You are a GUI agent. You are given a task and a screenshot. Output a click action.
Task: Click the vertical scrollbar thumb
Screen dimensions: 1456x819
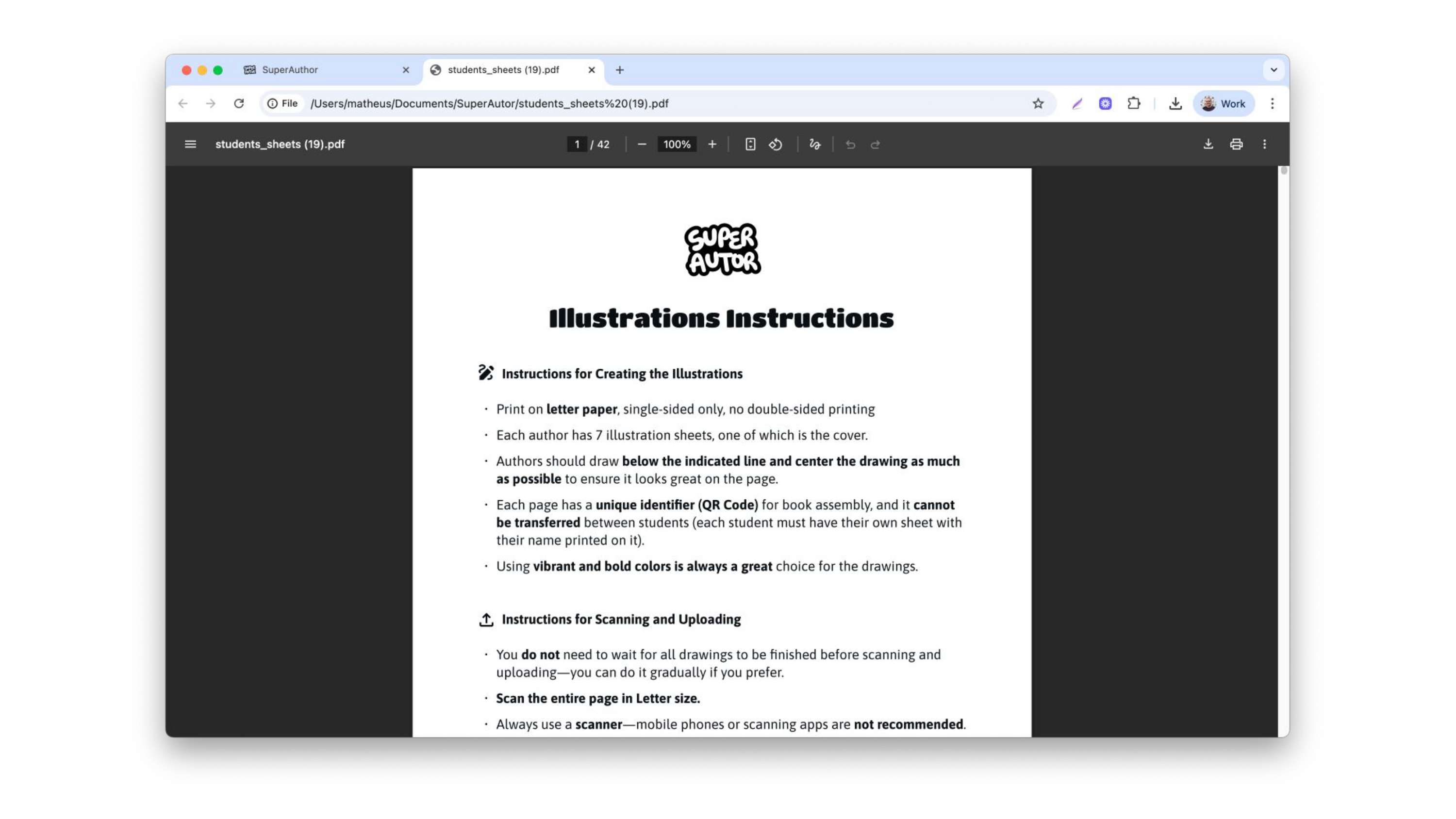(x=1284, y=170)
